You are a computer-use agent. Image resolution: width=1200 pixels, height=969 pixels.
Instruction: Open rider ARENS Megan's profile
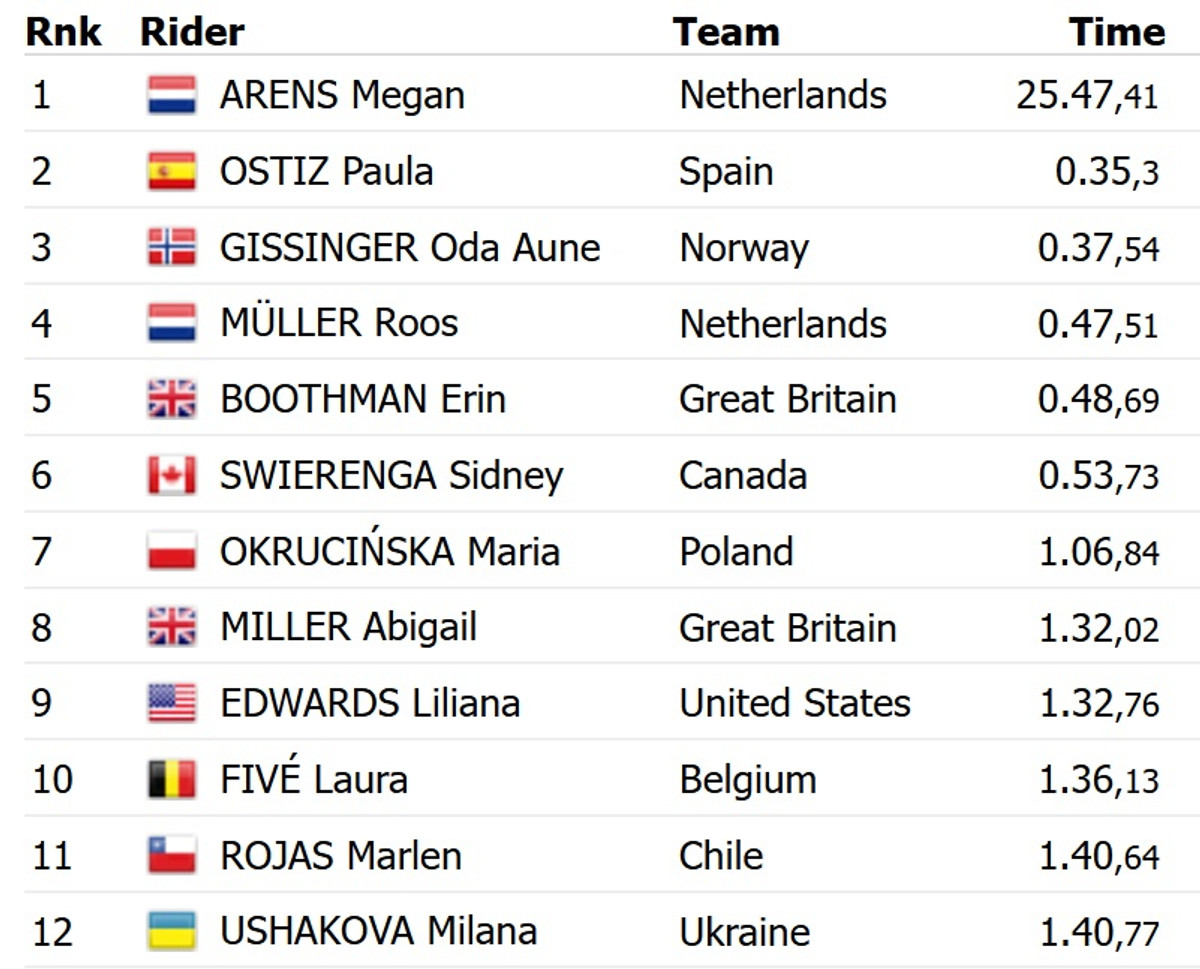[342, 96]
